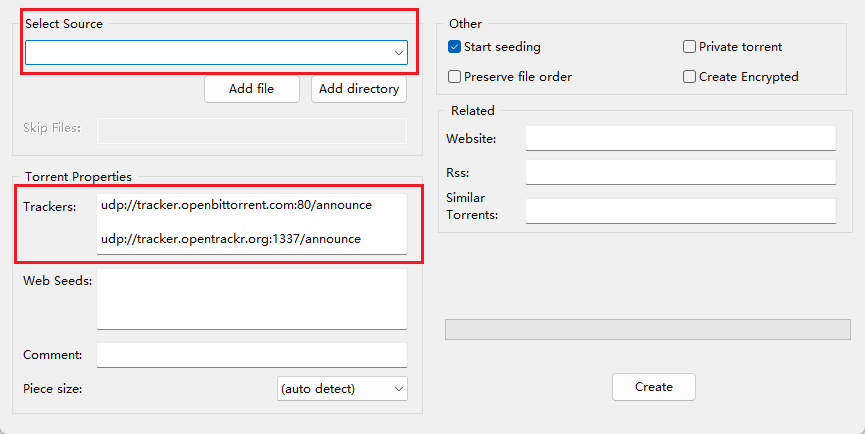
Task: Click the Similar Torrents input field
Action: (x=680, y=211)
